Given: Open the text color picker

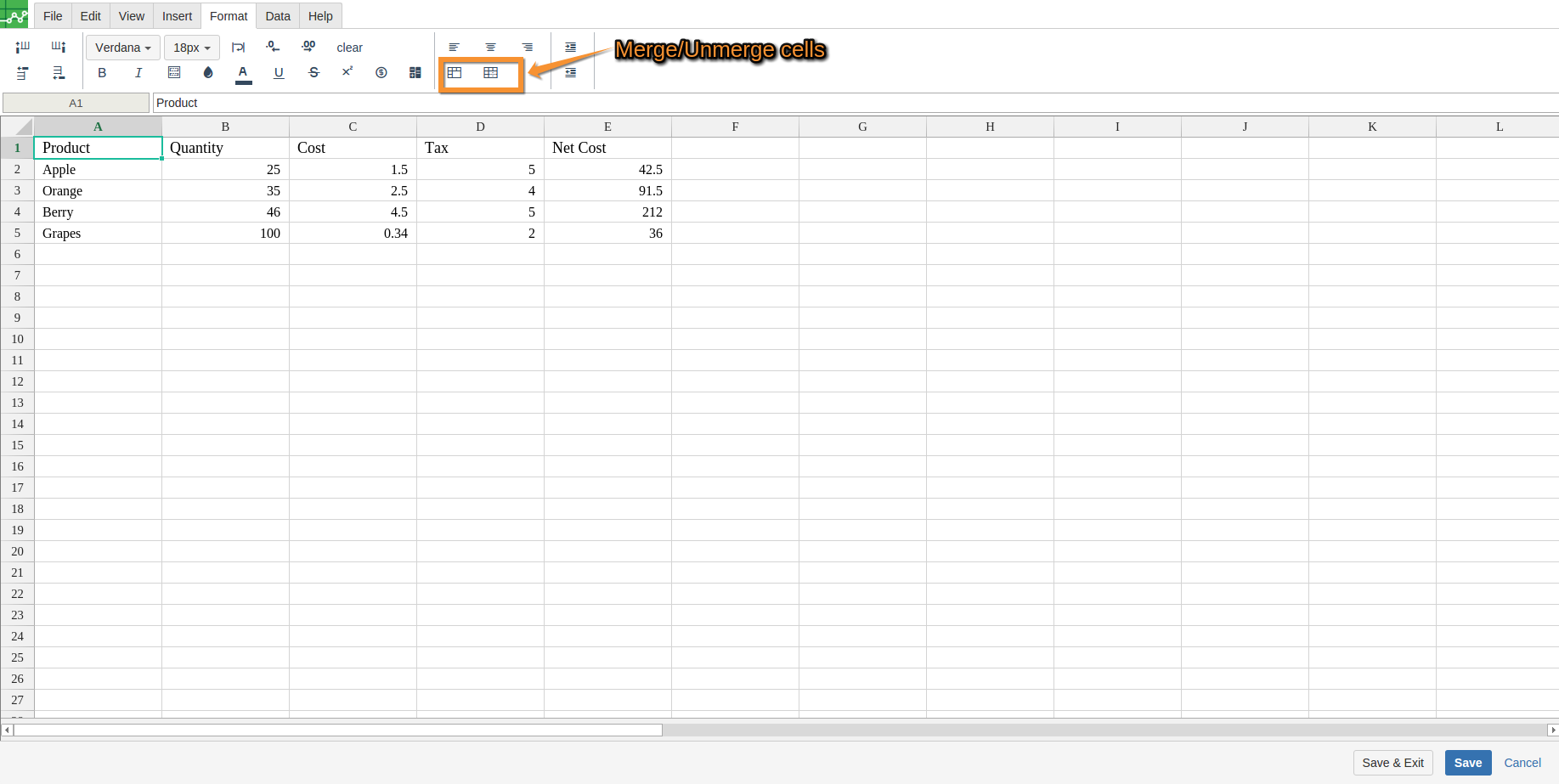Looking at the screenshot, I should (243, 73).
